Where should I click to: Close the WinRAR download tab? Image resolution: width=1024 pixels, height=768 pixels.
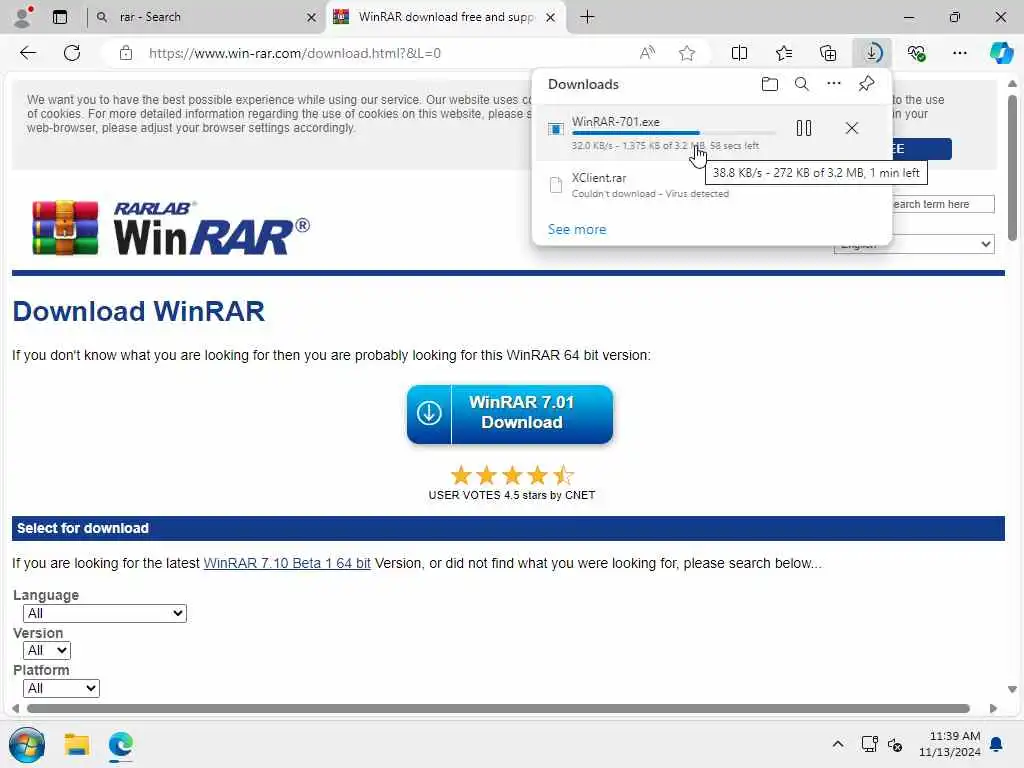[x=551, y=17]
